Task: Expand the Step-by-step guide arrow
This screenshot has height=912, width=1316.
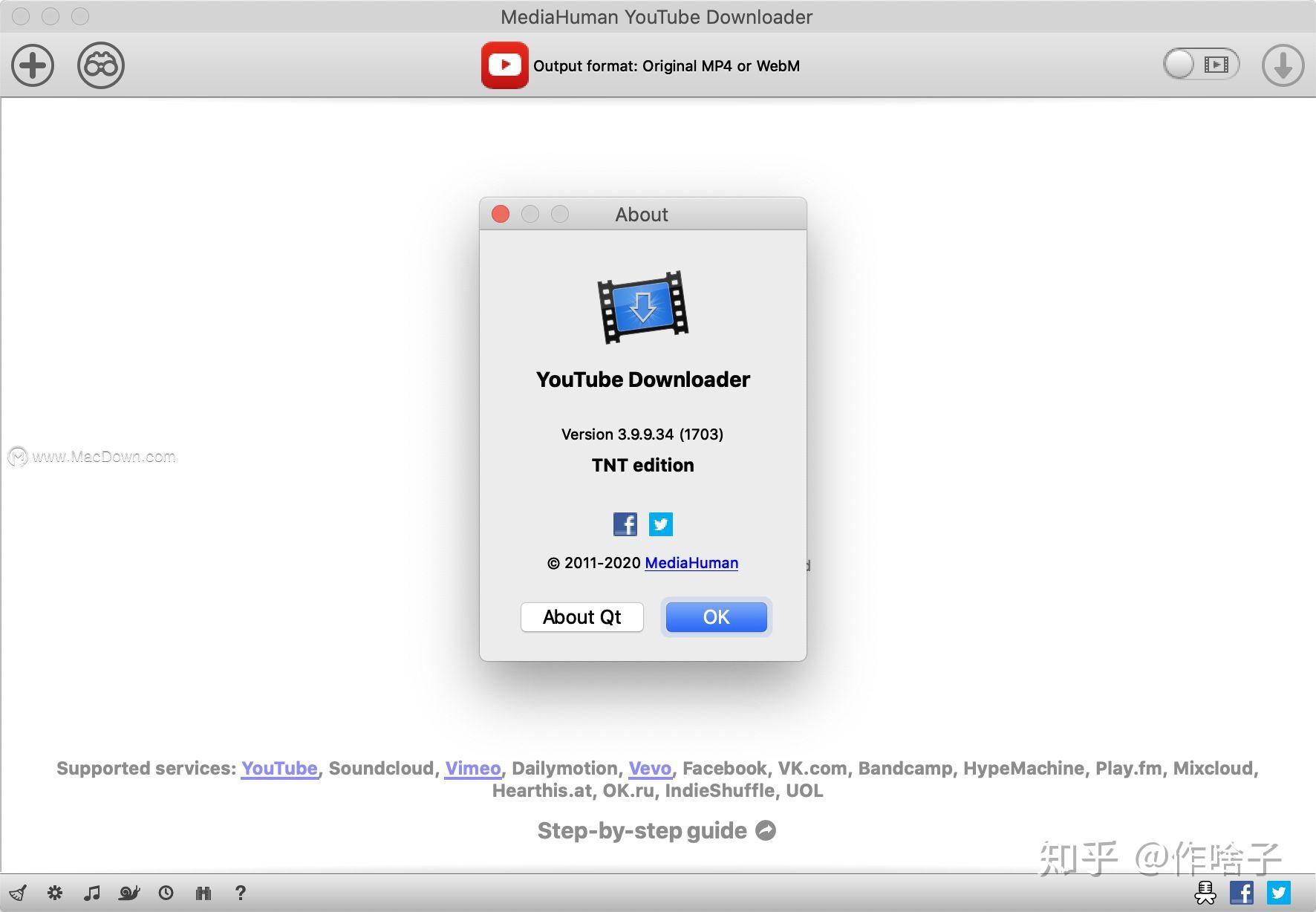Action: (766, 830)
